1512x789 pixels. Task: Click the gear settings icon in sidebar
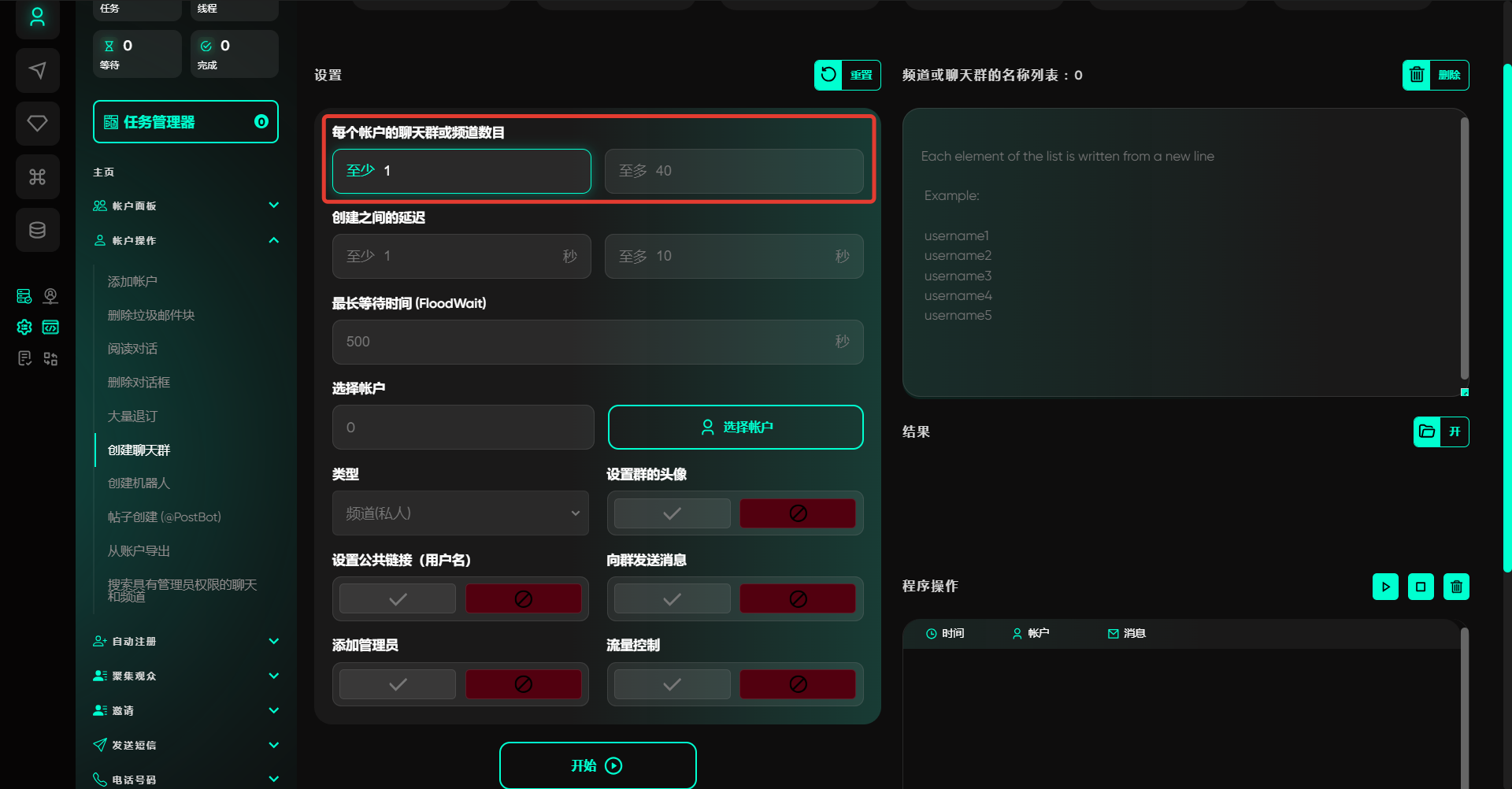point(24,327)
